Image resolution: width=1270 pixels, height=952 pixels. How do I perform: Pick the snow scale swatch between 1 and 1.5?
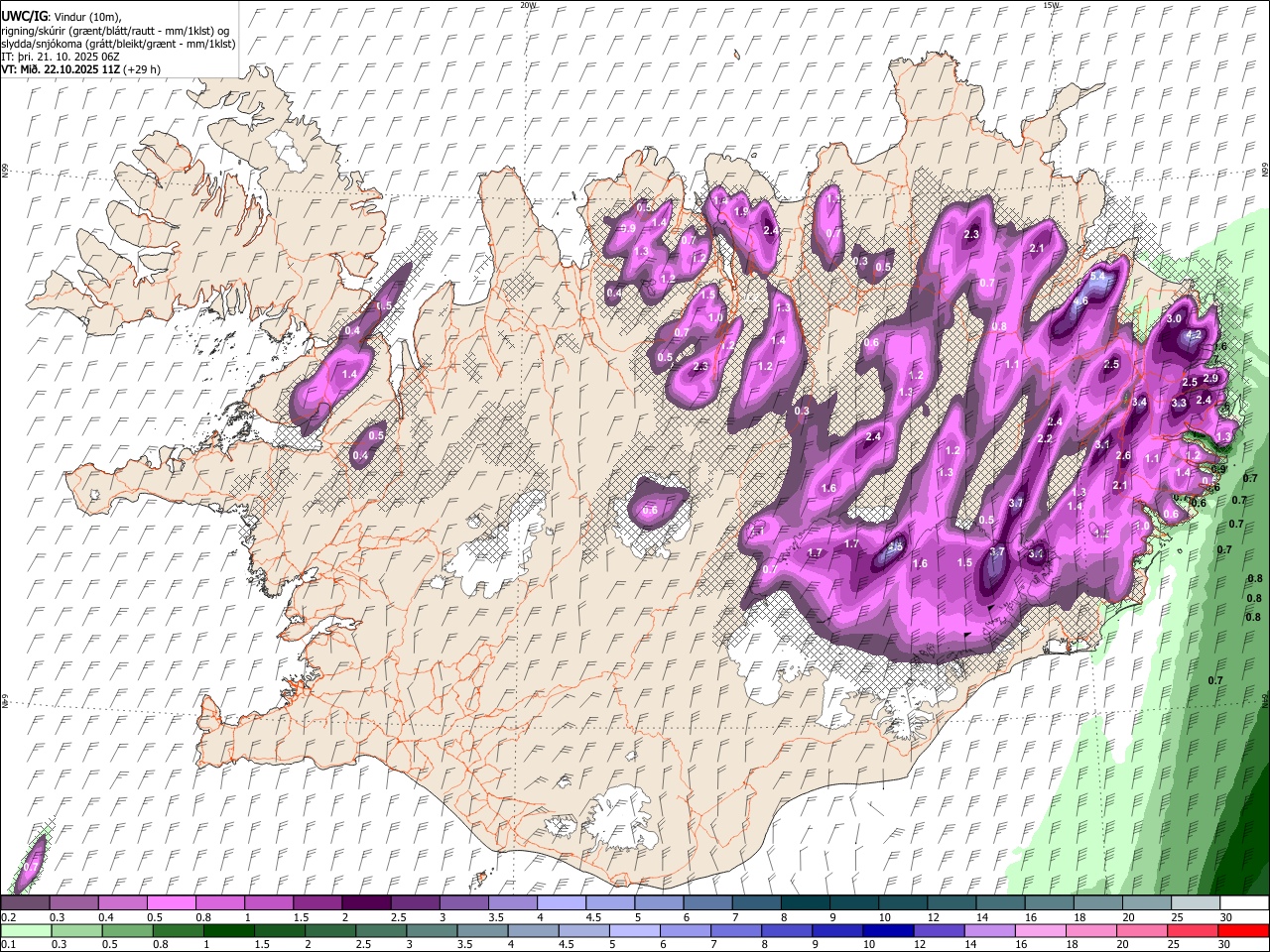[268, 903]
